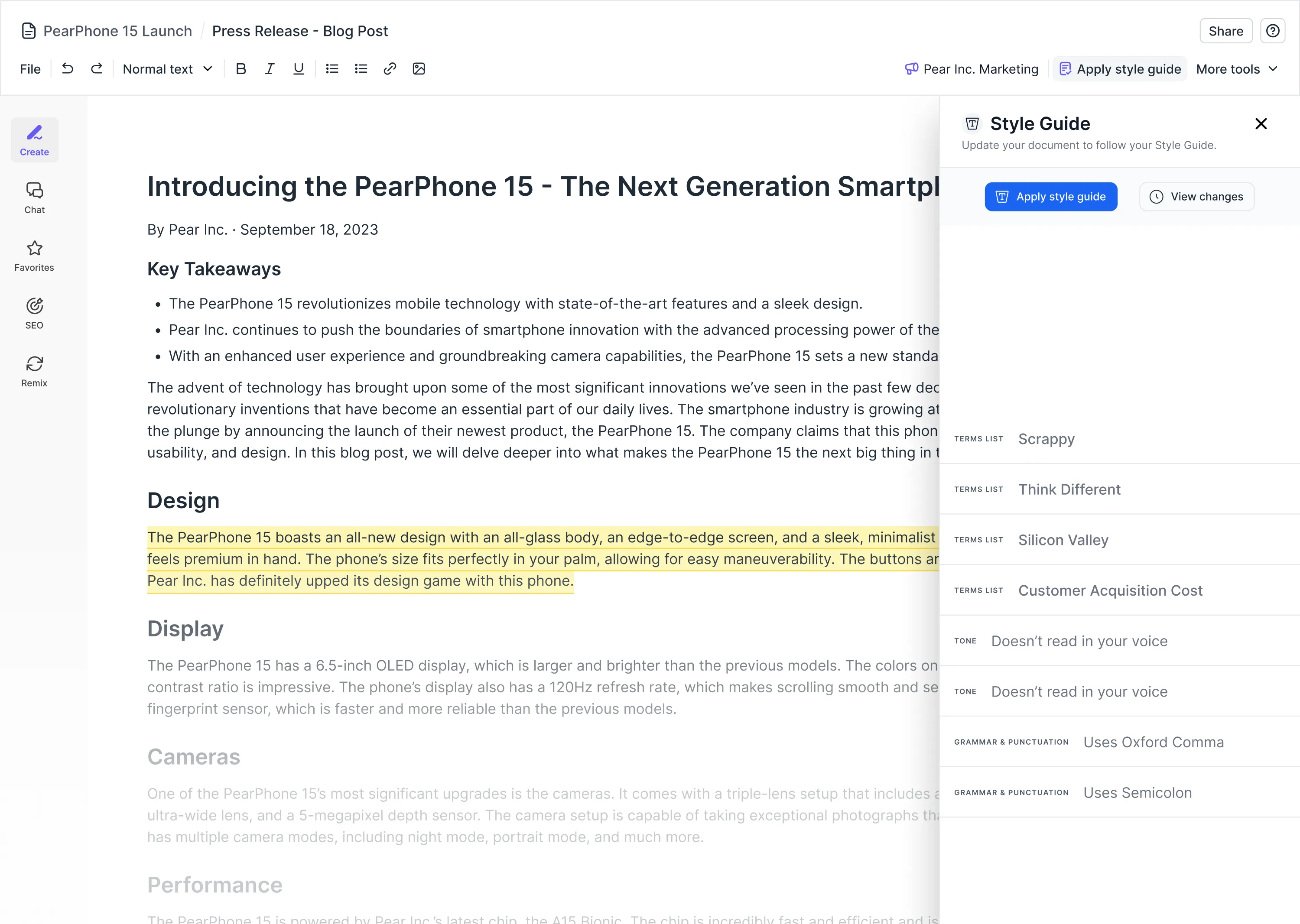The image size is (1300, 924).
Task: Close the Style Guide panel
Action: coord(1261,123)
